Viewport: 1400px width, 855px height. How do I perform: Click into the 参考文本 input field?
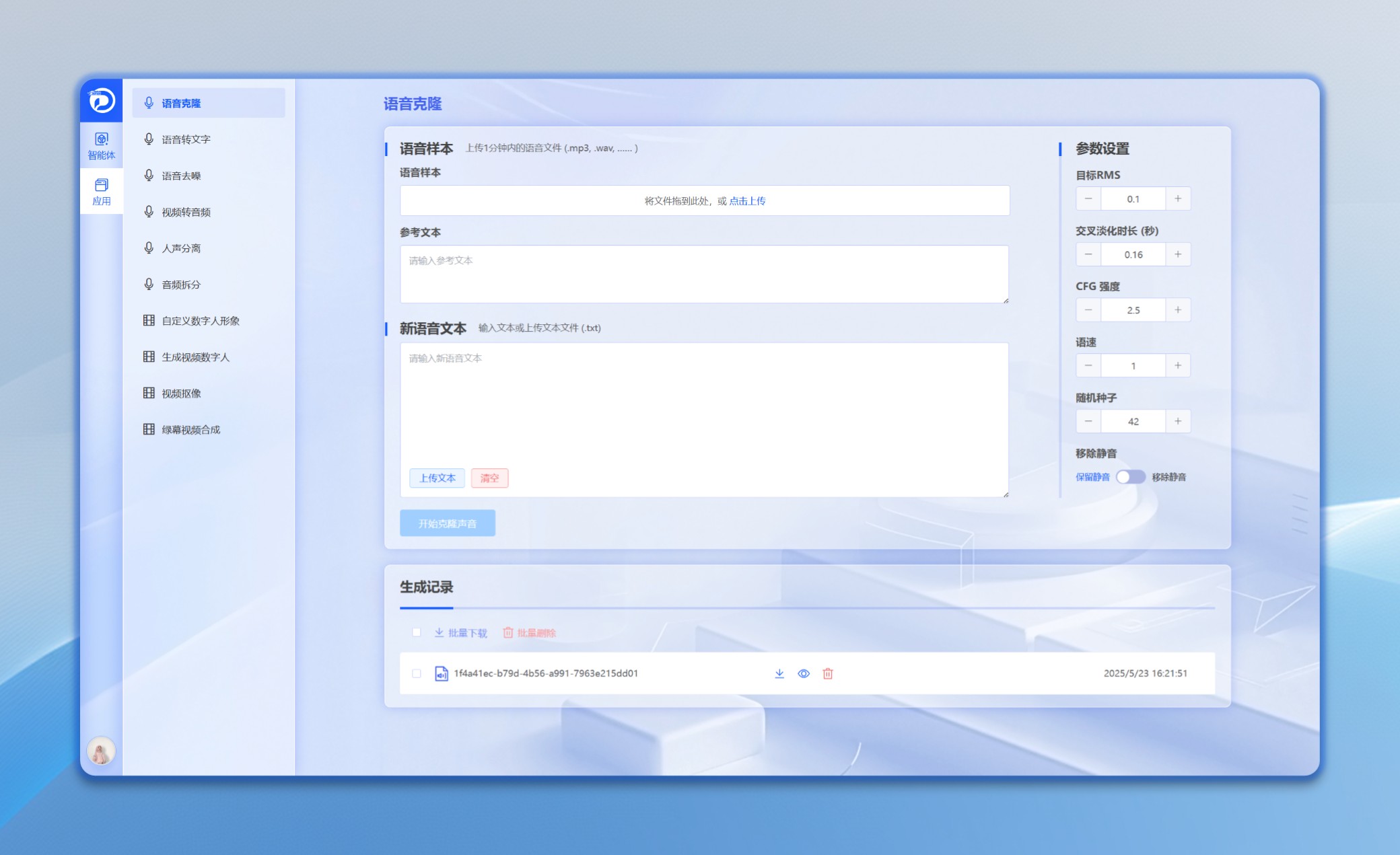click(x=703, y=274)
